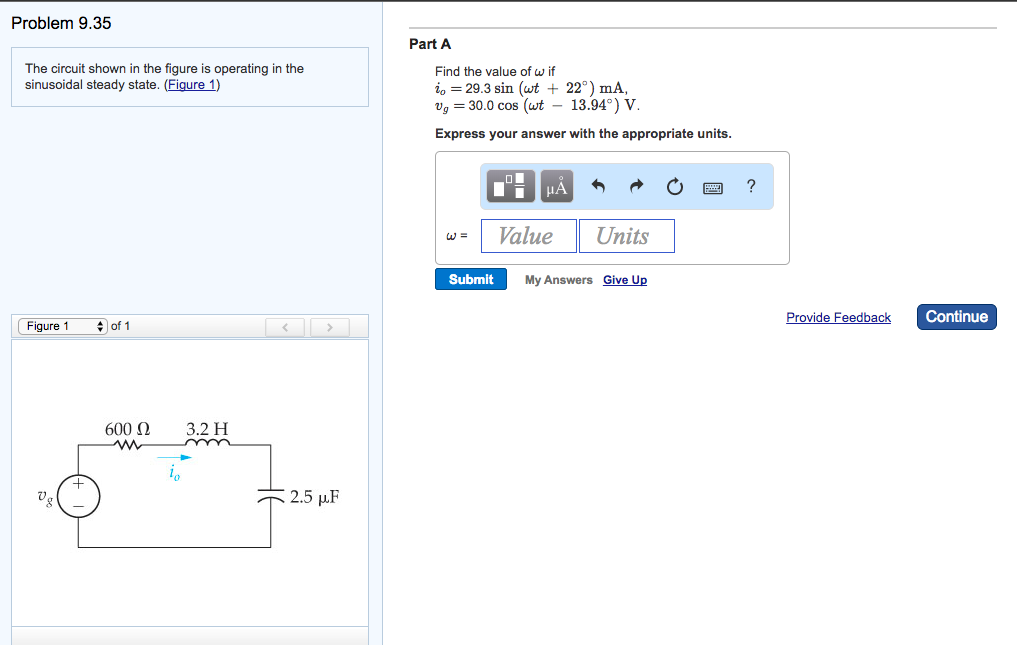Open the Provide Feedback link
The width and height of the screenshot is (1017, 645).
tap(838, 317)
